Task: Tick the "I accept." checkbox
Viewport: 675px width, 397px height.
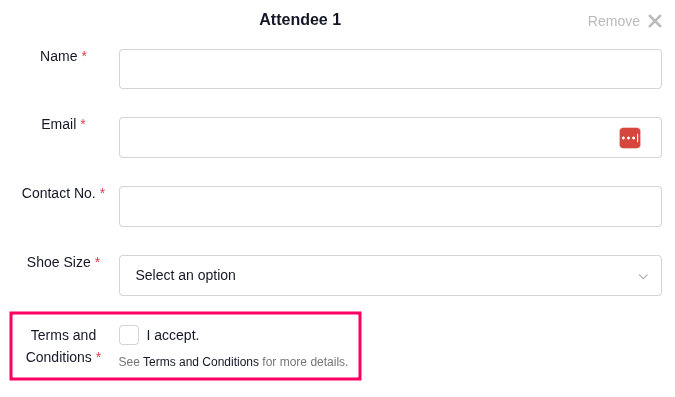Action: point(129,335)
